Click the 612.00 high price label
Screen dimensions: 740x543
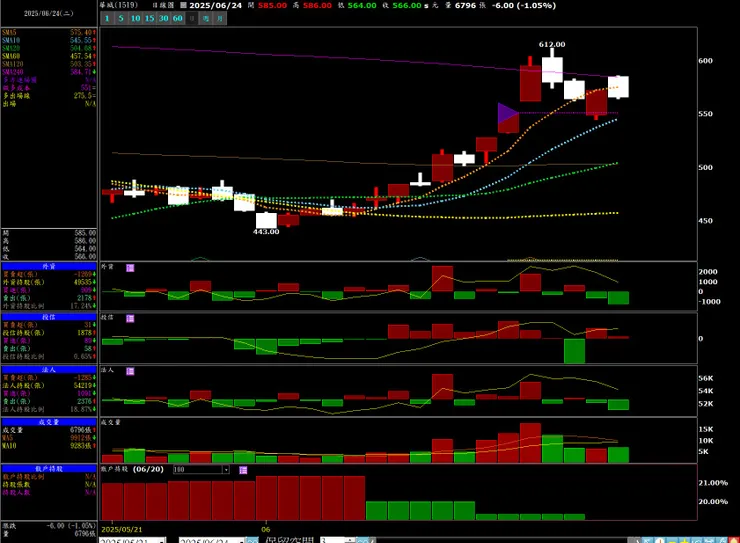[552, 44]
